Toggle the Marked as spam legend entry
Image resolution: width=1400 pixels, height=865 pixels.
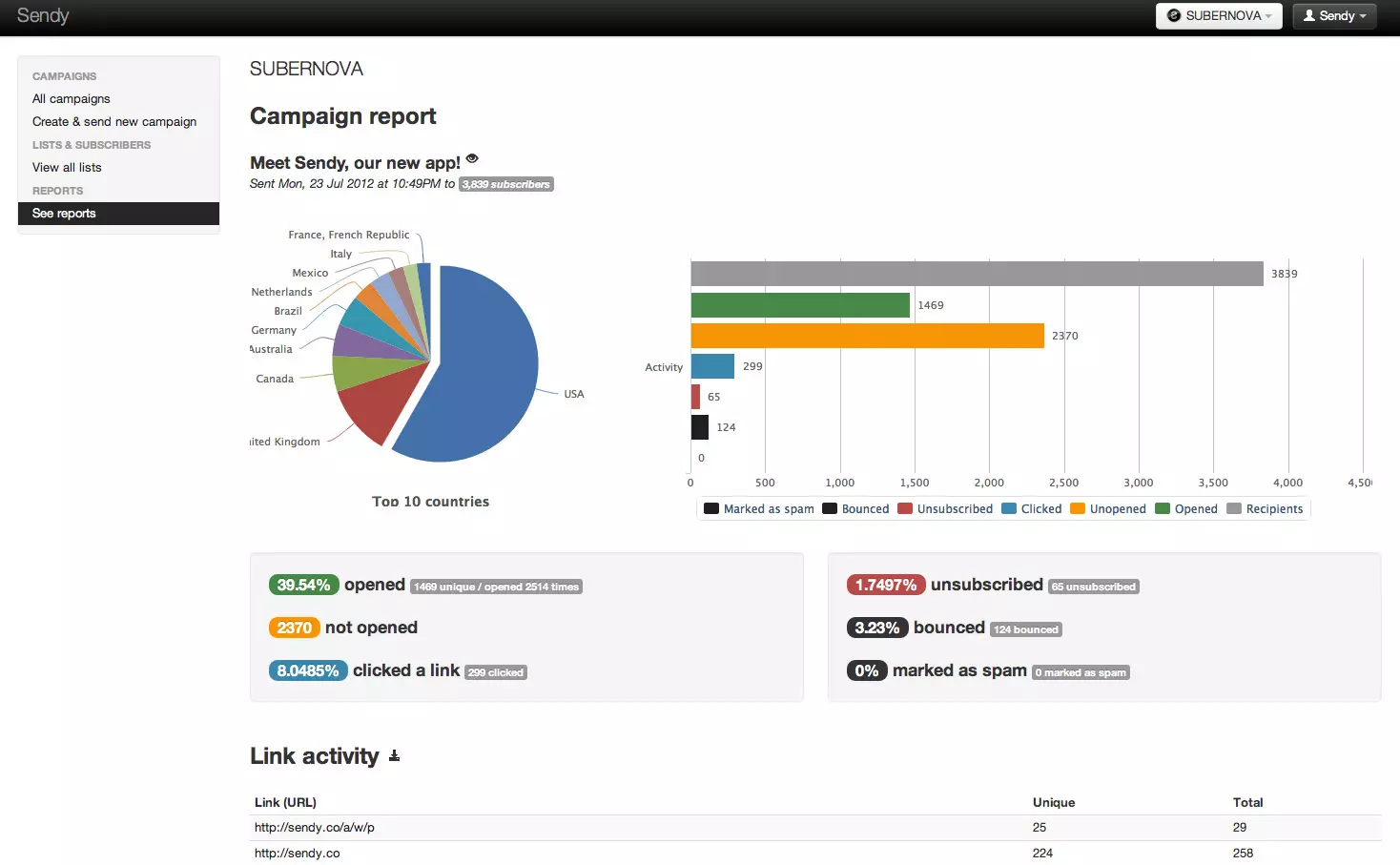point(759,509)
